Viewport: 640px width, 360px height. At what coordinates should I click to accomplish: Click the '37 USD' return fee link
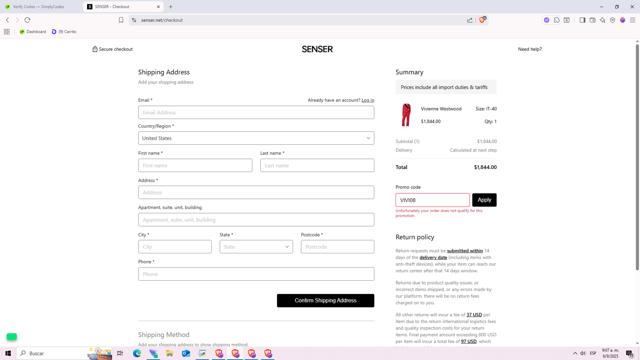pos(474,315)
